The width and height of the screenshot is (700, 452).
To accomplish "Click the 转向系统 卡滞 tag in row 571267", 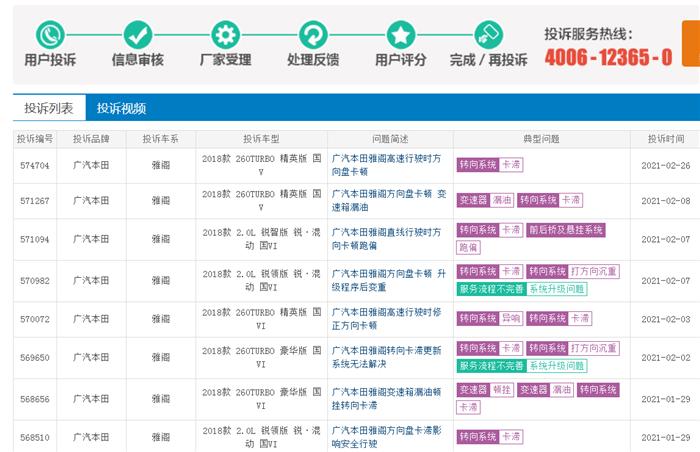I will pos(550,200).
